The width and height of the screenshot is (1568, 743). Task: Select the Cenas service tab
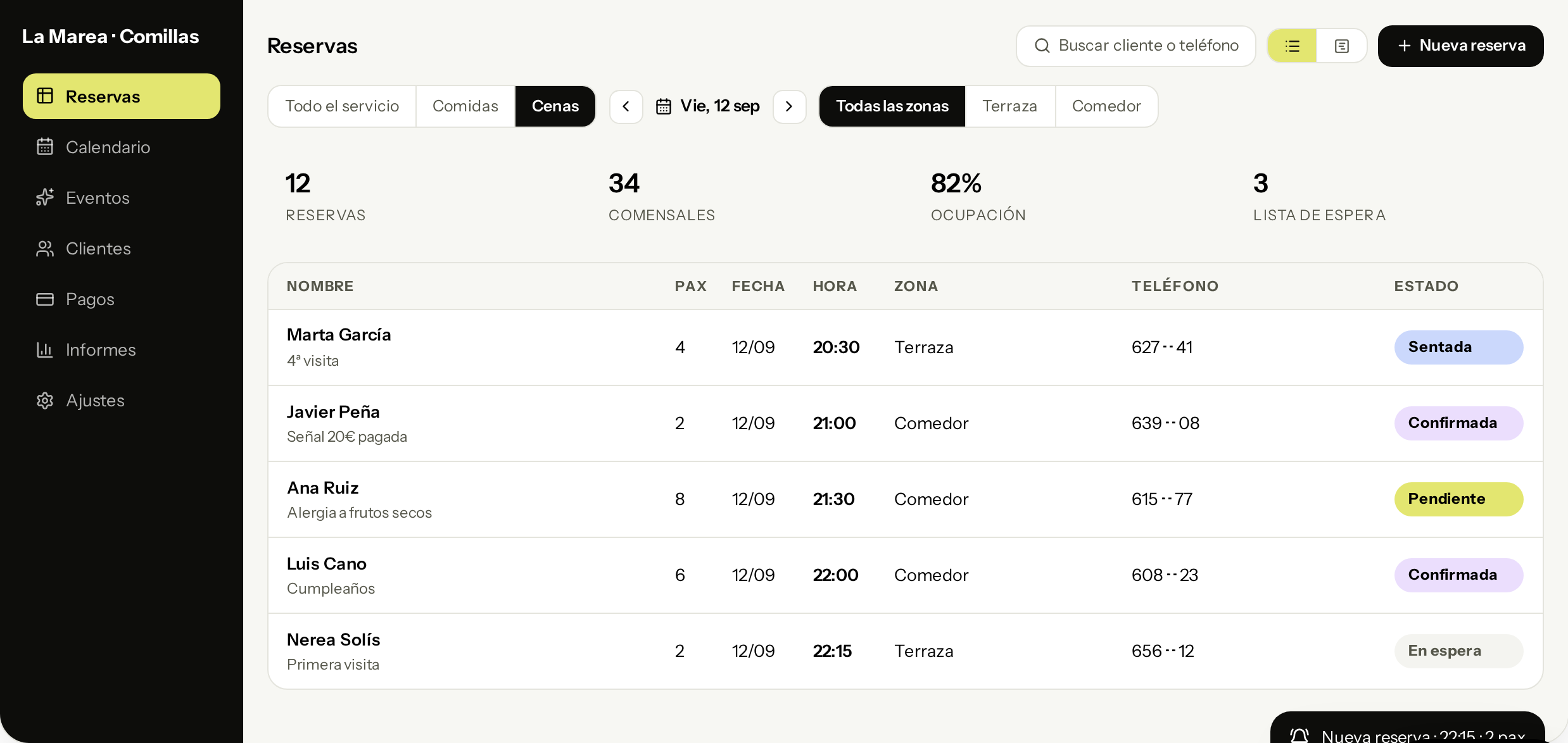555,106
